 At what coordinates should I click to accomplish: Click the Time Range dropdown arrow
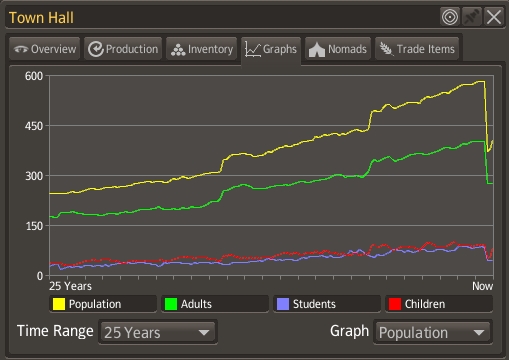(x=204, y=332)
